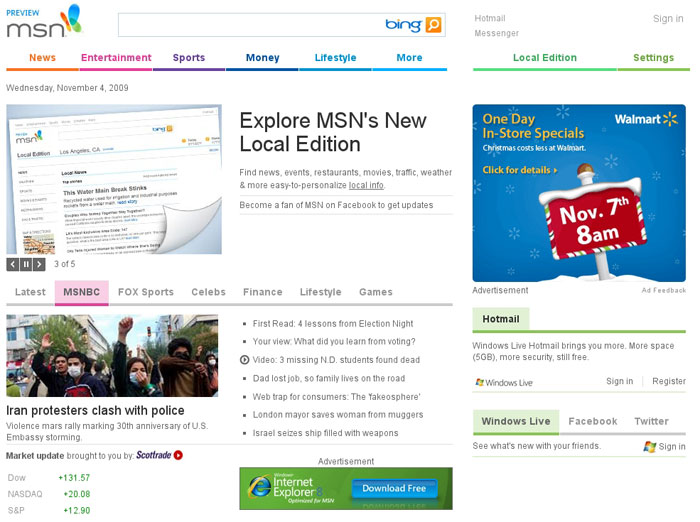Switch to the Facebook social tab
The width and height of the screenshot is (700, 522).
[x=593, y=421]
